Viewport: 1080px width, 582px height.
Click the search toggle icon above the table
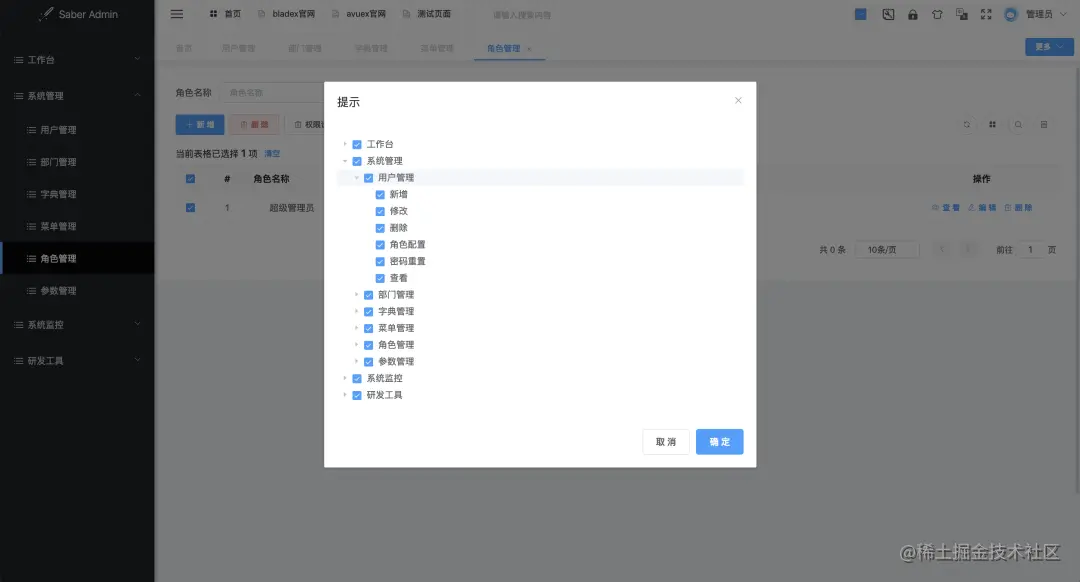[x=1017, y=124]
